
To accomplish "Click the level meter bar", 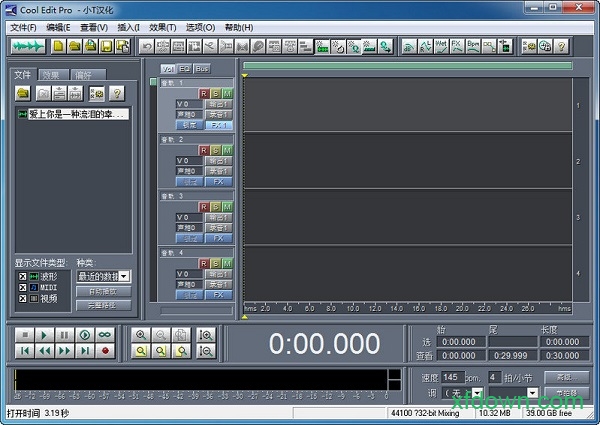I will coord(202,379).
